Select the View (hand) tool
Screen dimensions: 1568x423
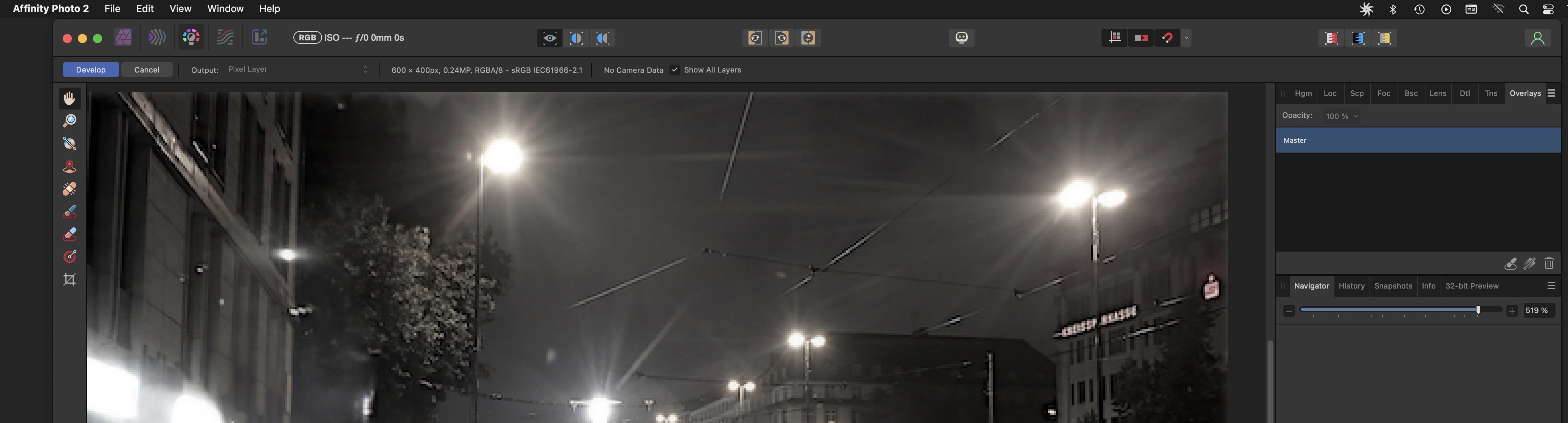click(x=70, y=99)
